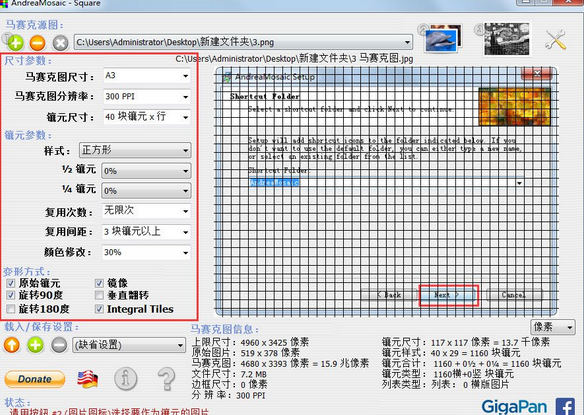Click output path 3 马赛克图.jpg text
This screenshot has height=415, width=584.
pos(294,58)
